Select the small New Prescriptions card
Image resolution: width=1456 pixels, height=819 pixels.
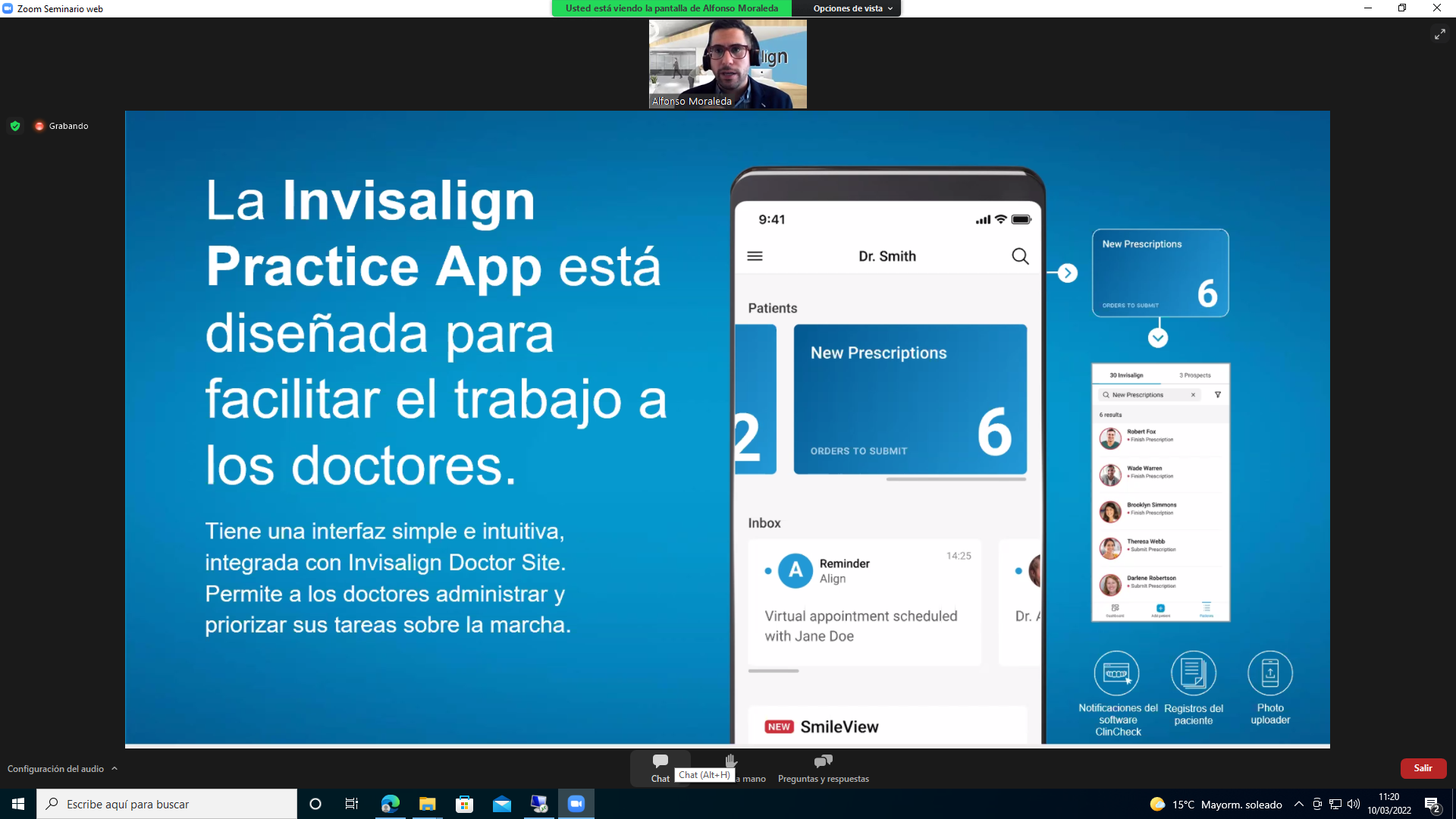pyautogui.click(x=1160, y=273)
